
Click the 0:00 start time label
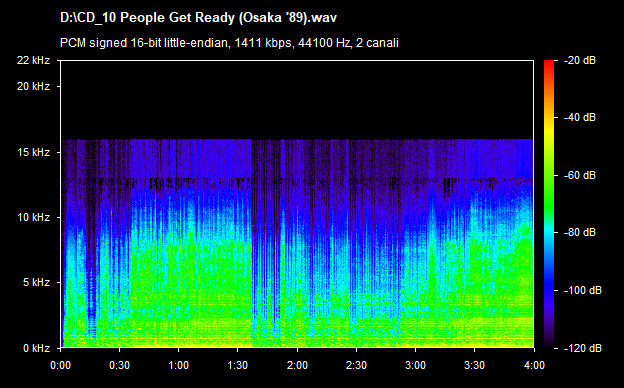click(60, 365)
